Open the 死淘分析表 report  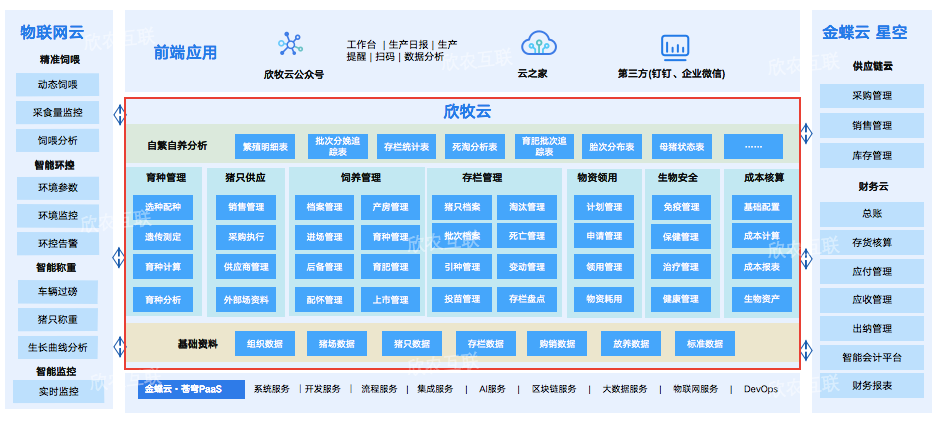click(475, 147)
